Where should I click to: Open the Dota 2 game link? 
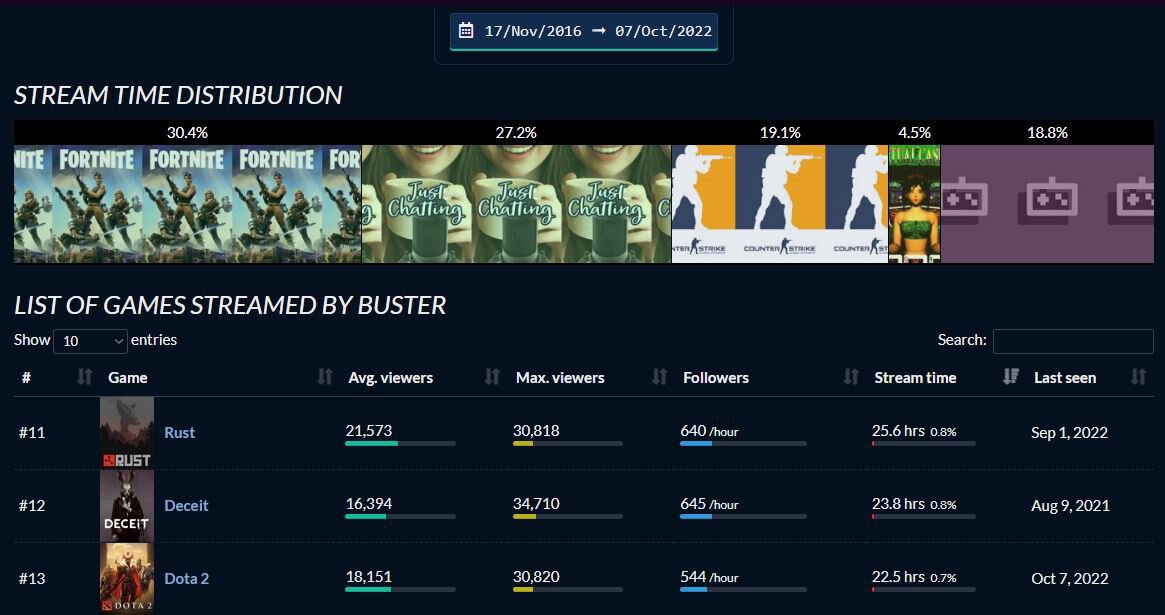tap(186, 578)
